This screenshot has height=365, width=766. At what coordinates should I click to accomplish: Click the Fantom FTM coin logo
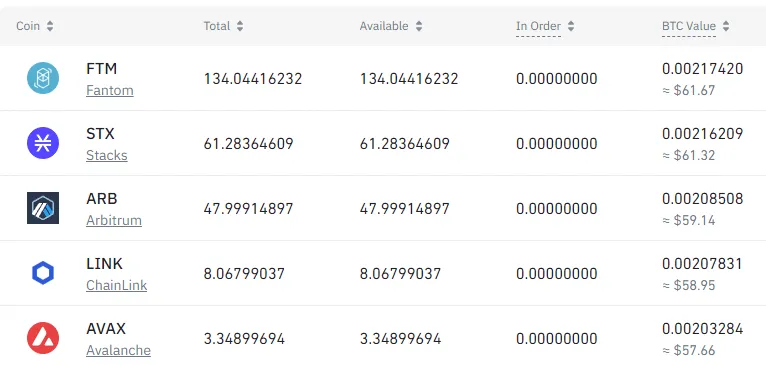[x=43, y=78]
